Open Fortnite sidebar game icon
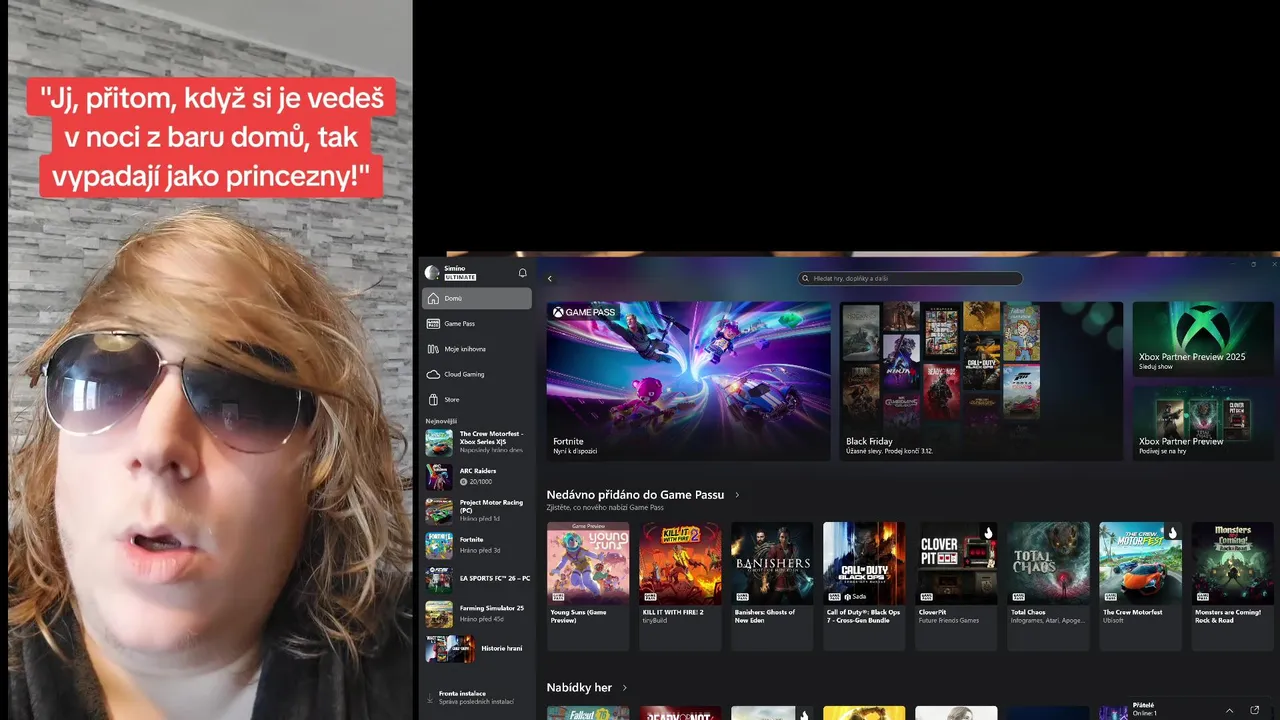Viewport: 1280px width, 720px height. pos(439,545)
